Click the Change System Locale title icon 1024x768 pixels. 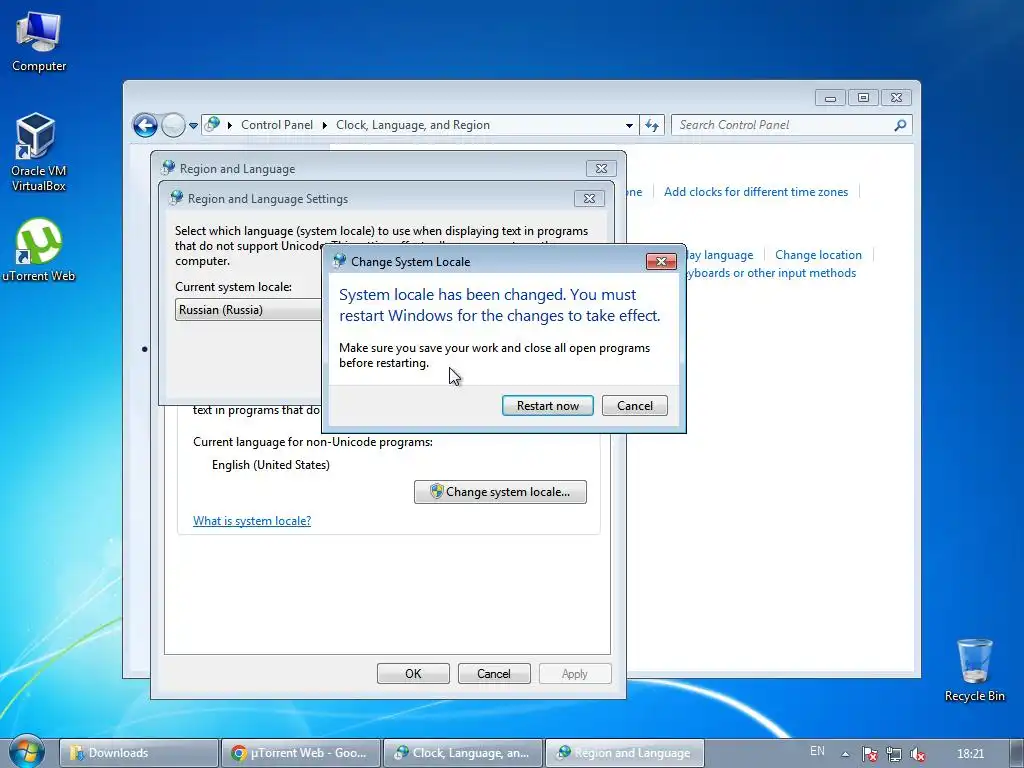pyautogui.click(x=339, y=261)
